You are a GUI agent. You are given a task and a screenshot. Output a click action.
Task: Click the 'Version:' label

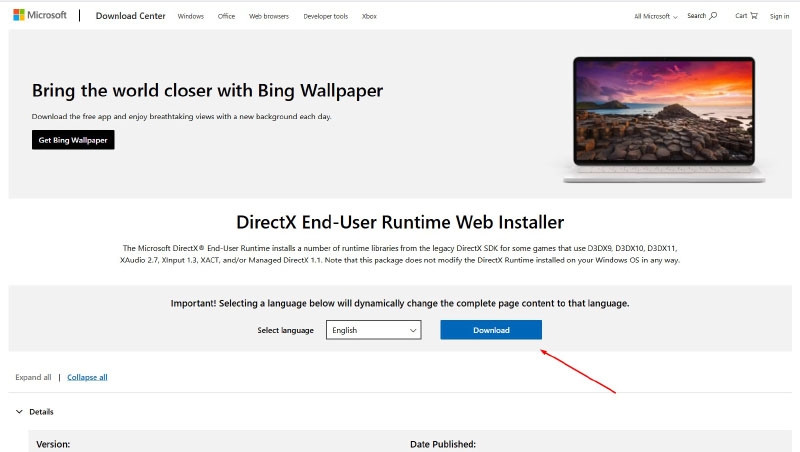pyautogui.click(x=53, y=444)
